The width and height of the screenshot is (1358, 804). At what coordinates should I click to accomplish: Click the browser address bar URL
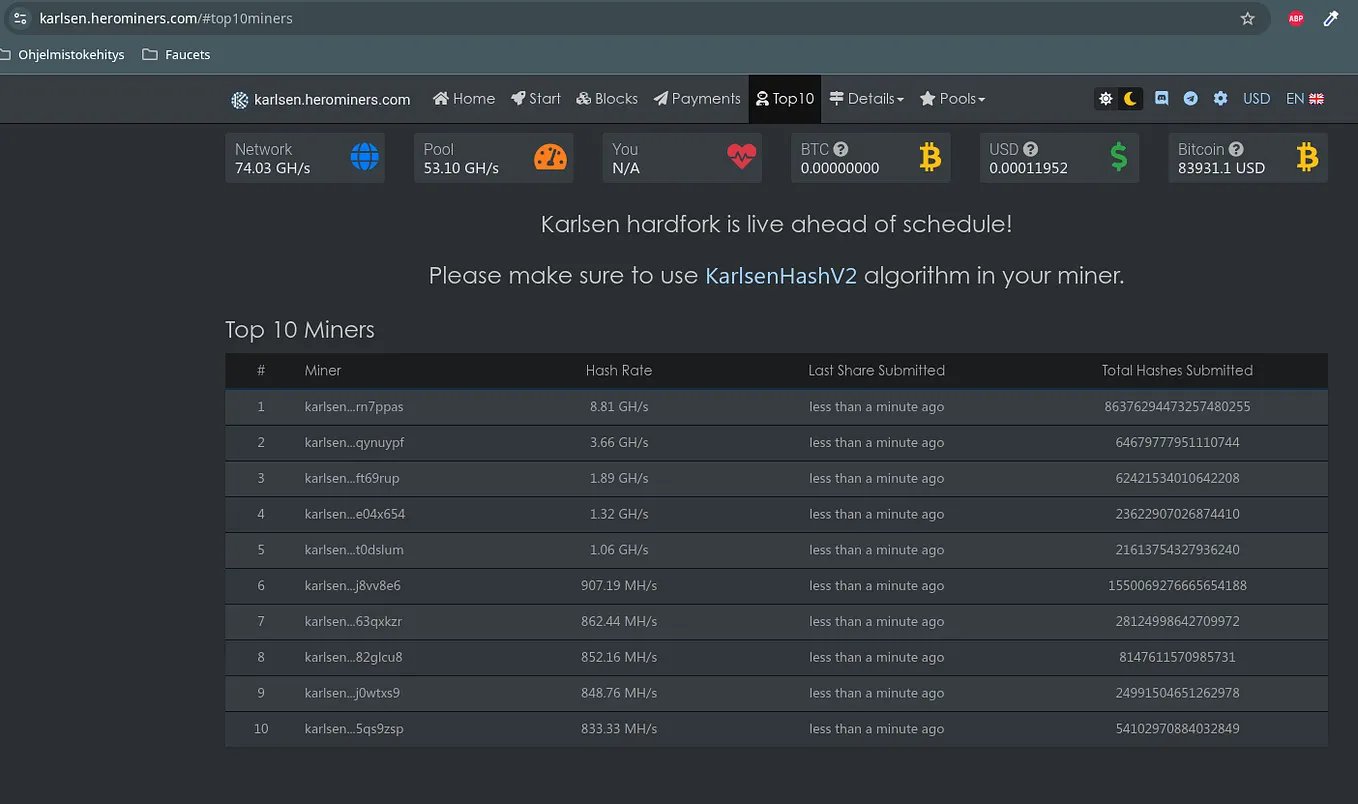pos(166,18)
